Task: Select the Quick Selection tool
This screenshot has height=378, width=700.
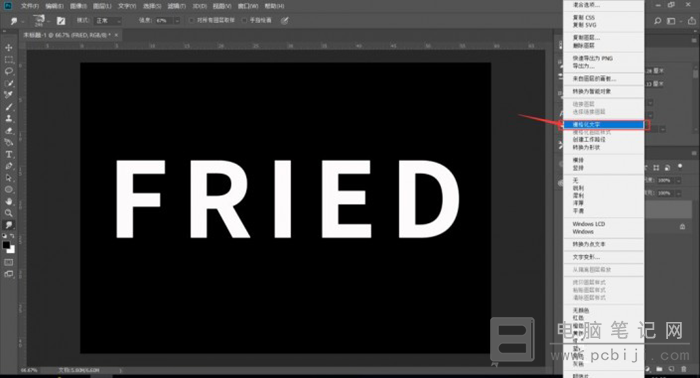Action: 8,83
